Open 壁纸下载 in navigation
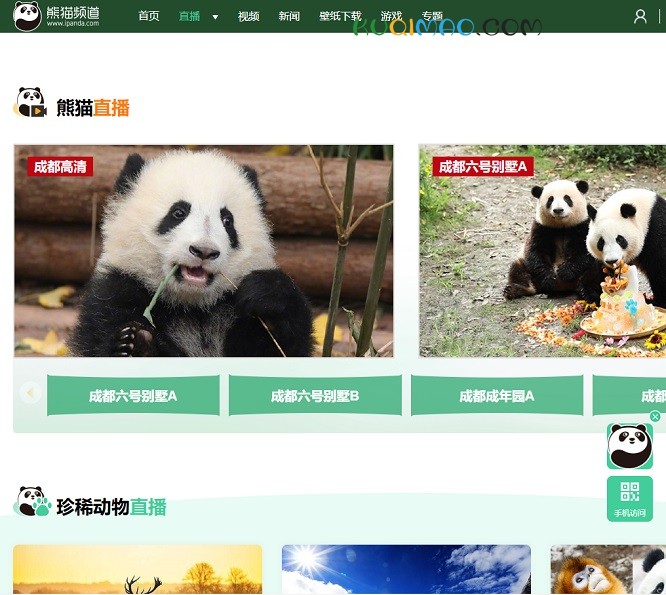This screenshot has height=595, width=666. click(340, 16)
